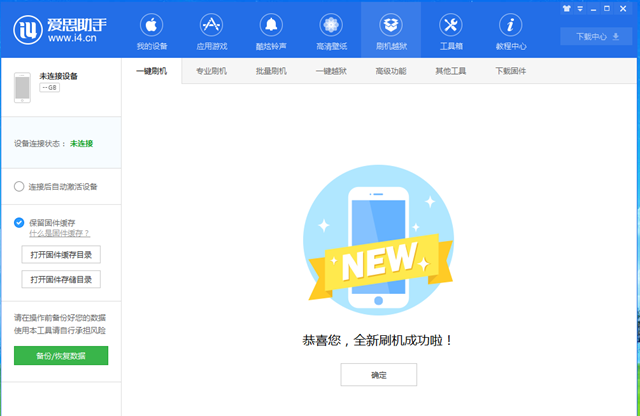Open 下载中心 download center button
The height and width of the screenshot is (416, 640).
point(589,37)
